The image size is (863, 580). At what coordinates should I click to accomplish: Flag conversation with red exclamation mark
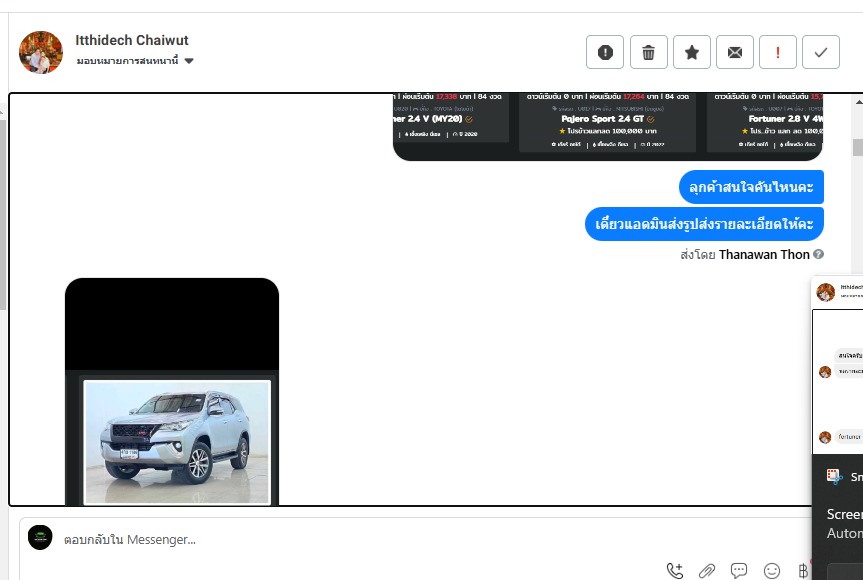tap(778, 52)
